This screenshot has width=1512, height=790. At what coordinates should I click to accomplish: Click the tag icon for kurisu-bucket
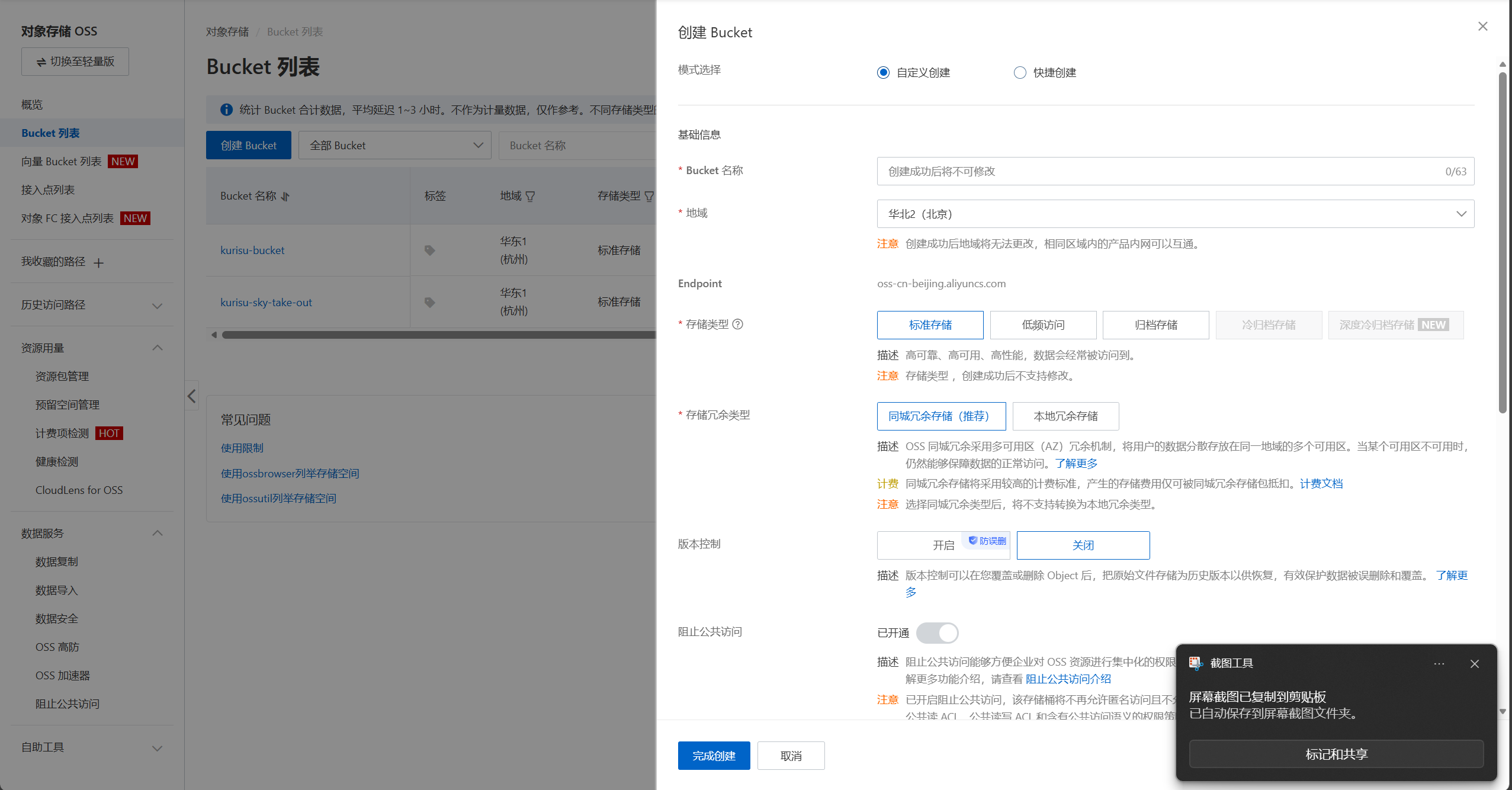pos(430,251)
